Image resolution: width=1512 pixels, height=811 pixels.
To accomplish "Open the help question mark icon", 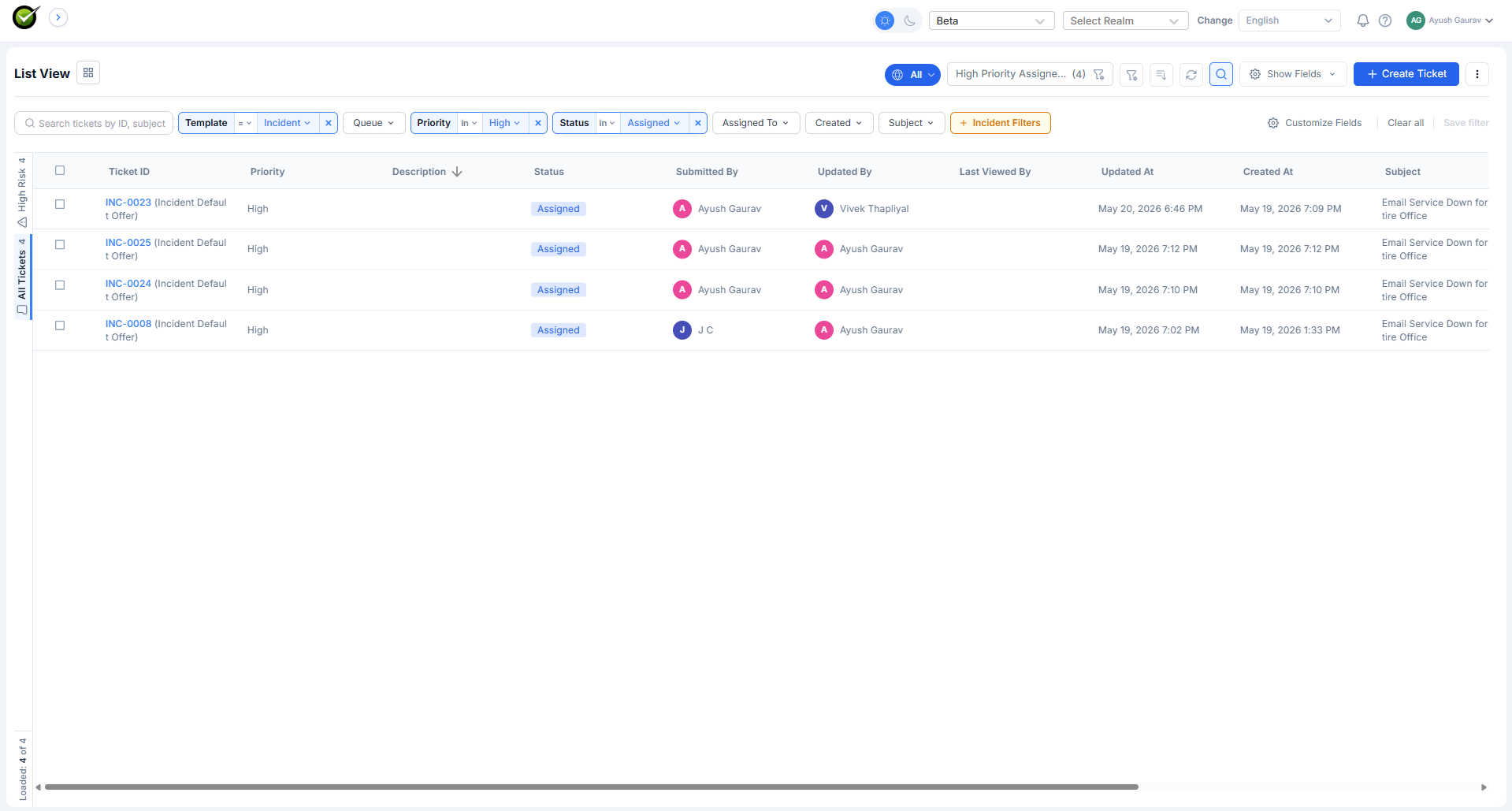I will coord(1385,20).
